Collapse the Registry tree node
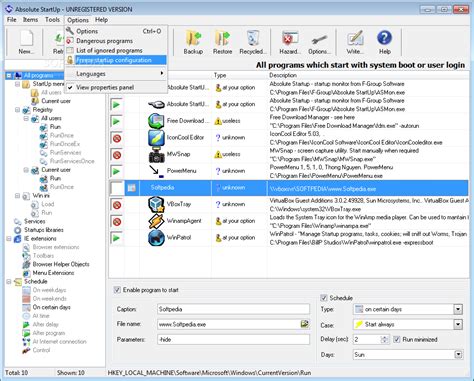 pyautogui.click(x=17, y=110)
